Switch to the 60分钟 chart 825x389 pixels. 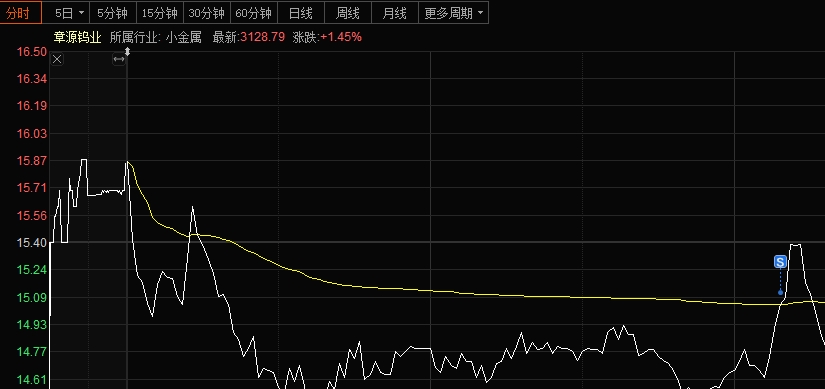tap(254, 13)
